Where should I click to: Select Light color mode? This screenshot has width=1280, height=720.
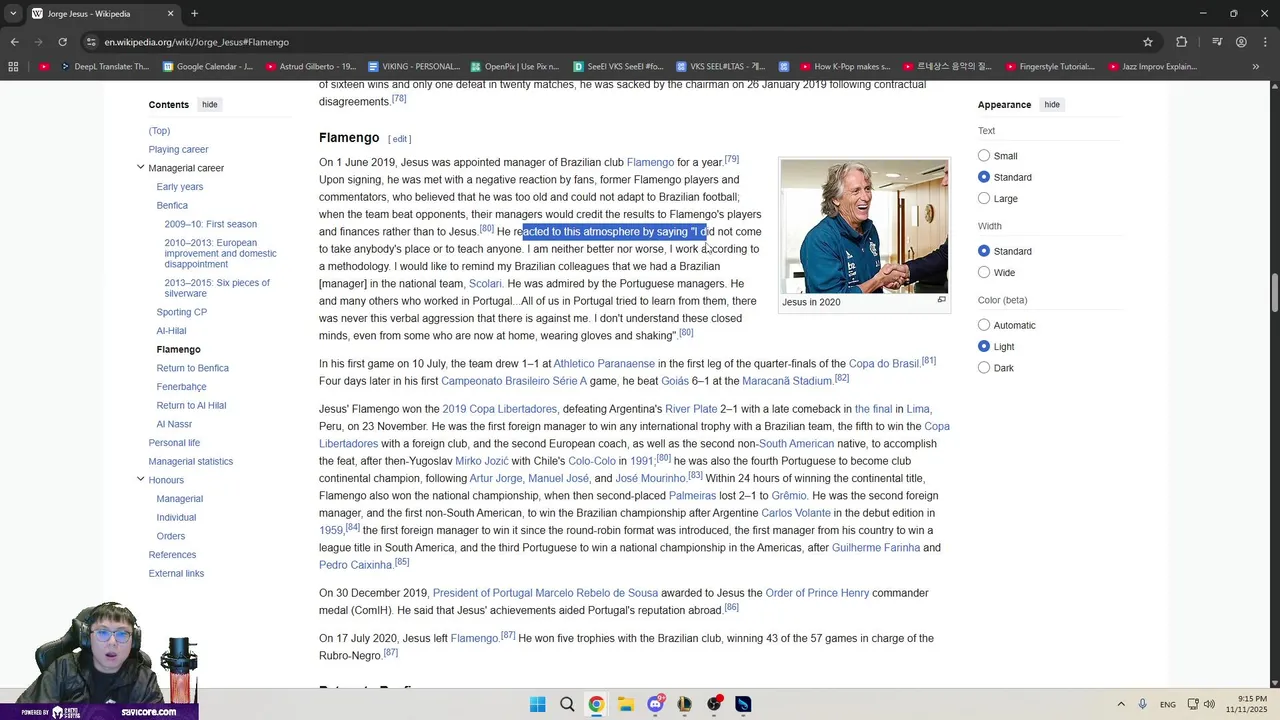tap(984, 346)
